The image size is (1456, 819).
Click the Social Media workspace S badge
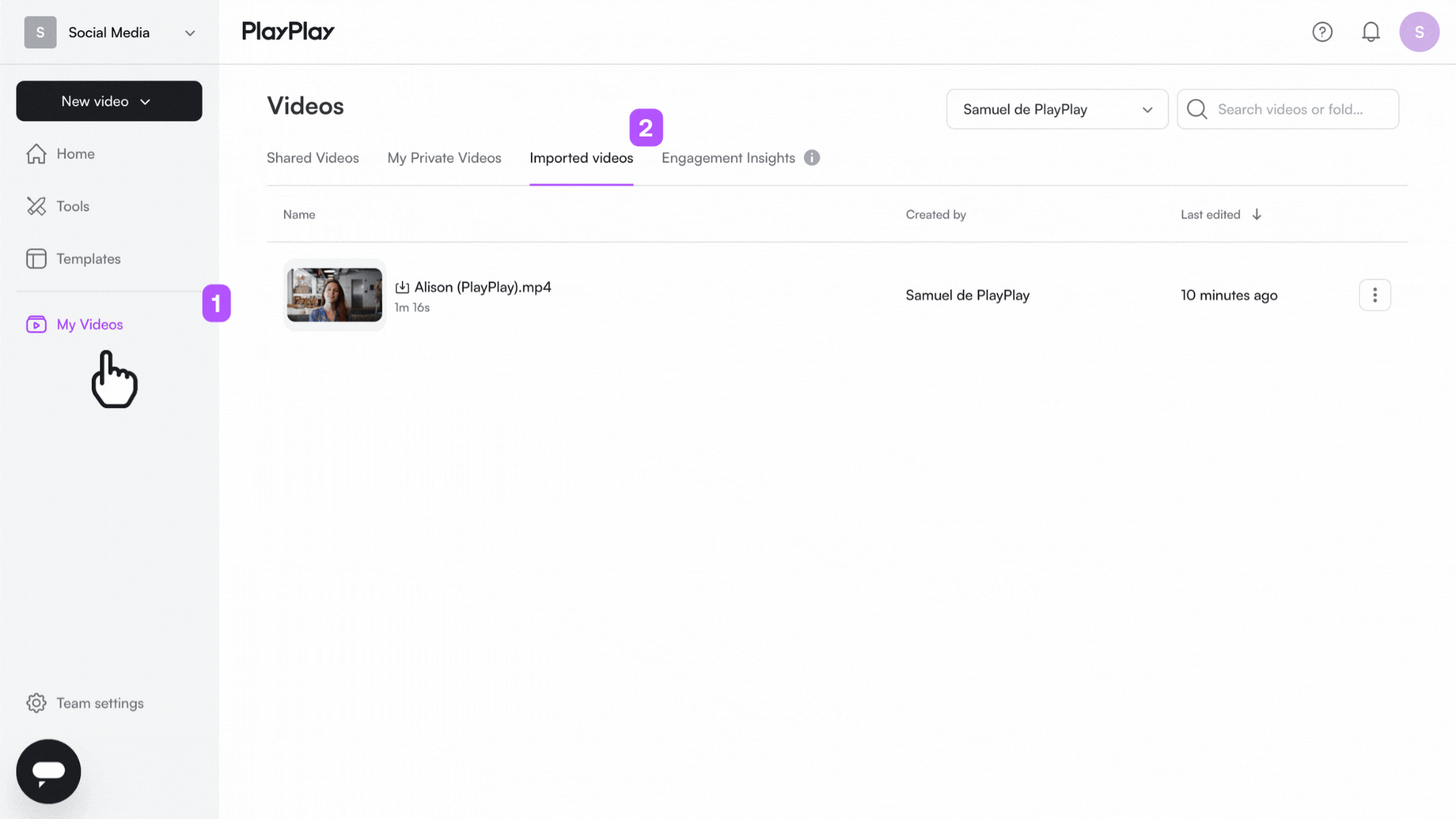[40, 33]
